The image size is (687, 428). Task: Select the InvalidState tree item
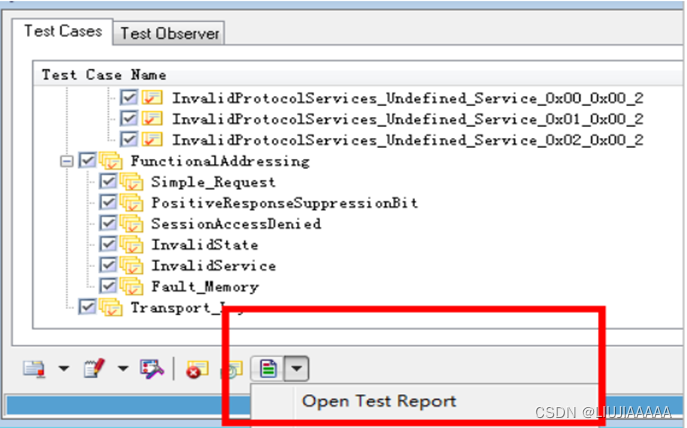(205, 245)
